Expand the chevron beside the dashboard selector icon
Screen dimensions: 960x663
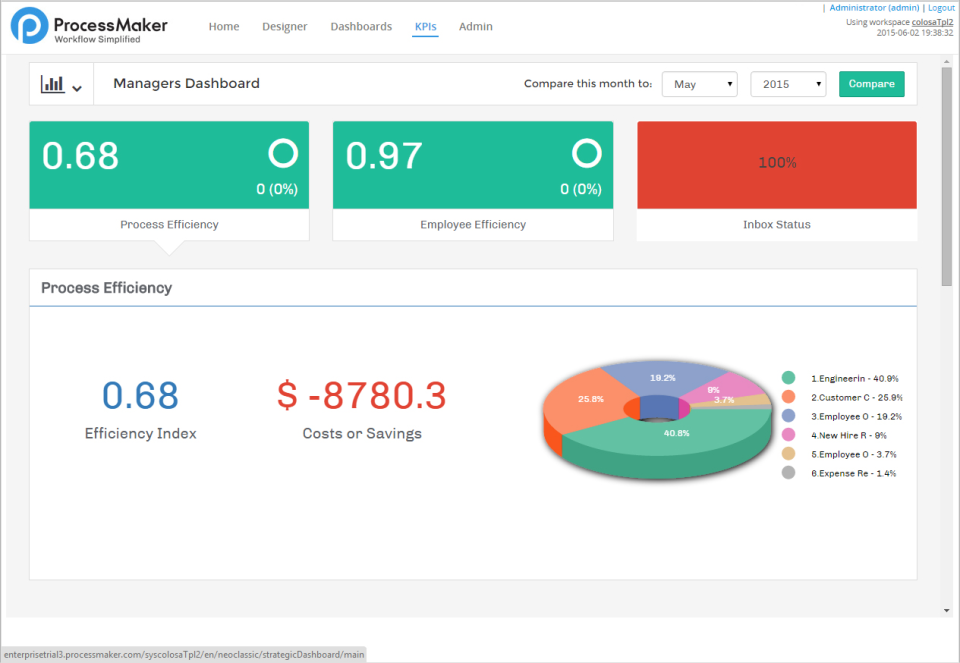tap(77, 88)
